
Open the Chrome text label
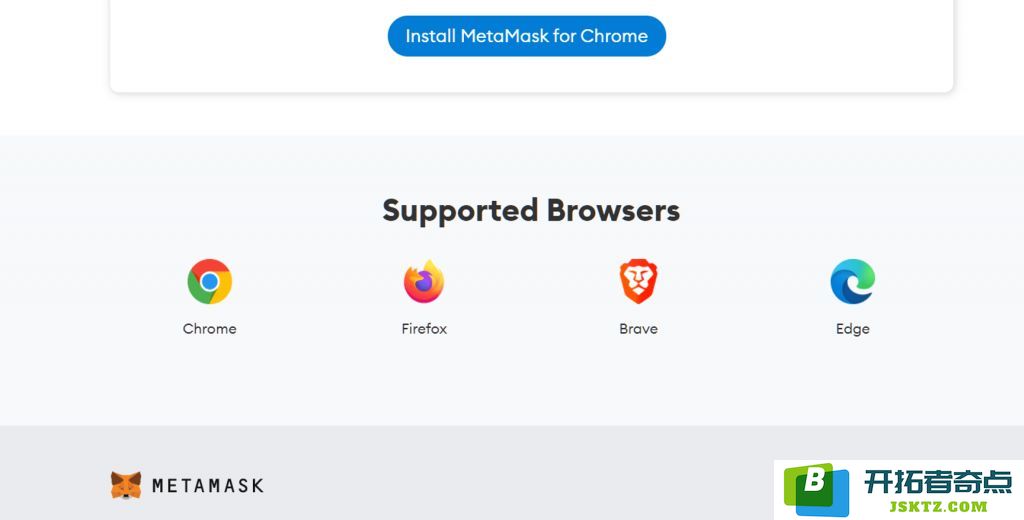(210, 329)
